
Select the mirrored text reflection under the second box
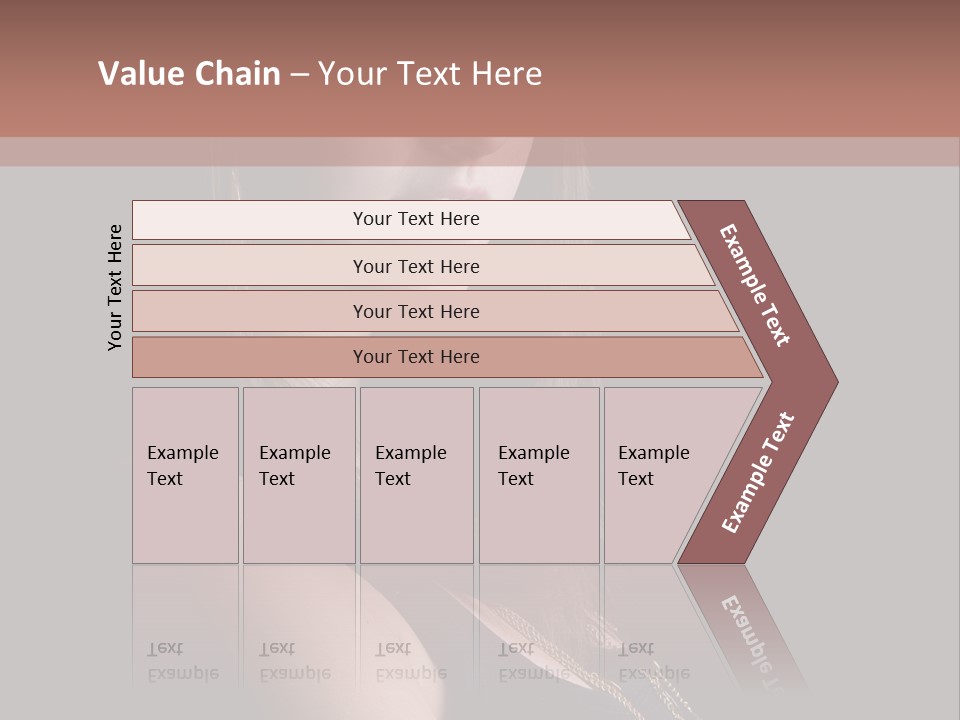[295, 661]
